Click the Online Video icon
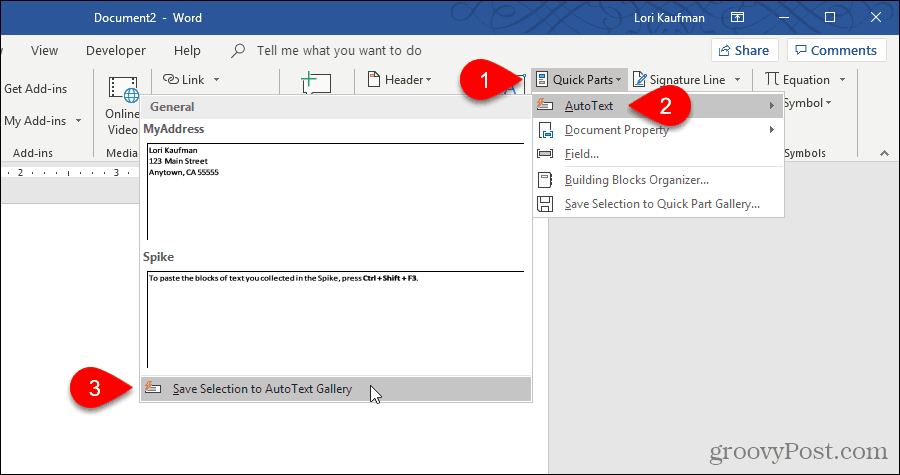 pyautogui.click(x=123, y=90)
